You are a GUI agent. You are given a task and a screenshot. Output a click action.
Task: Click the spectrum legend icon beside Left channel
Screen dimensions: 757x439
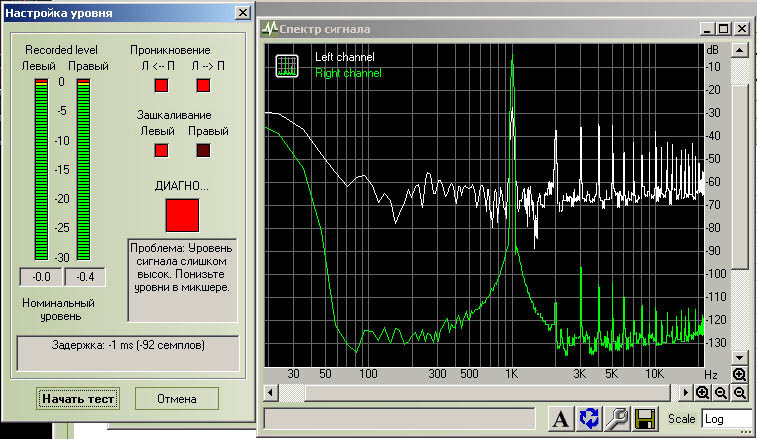(287, 65)
